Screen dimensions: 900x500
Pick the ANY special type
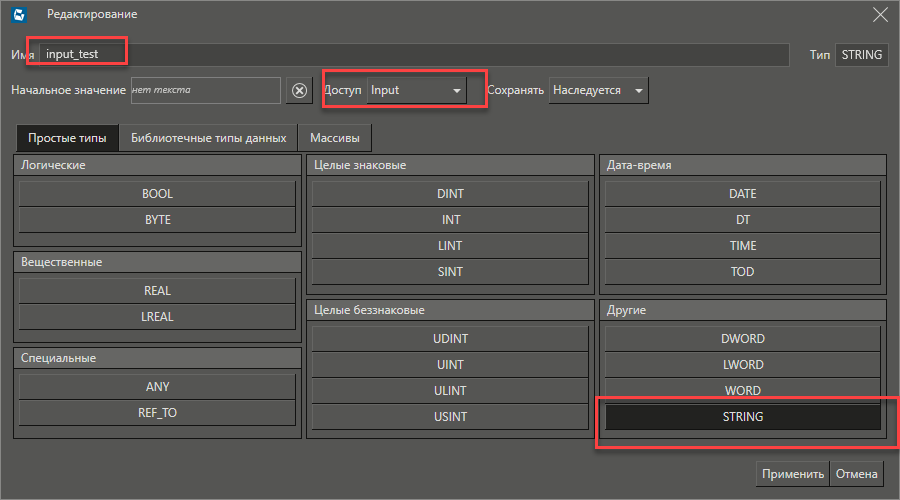[157, 387]
